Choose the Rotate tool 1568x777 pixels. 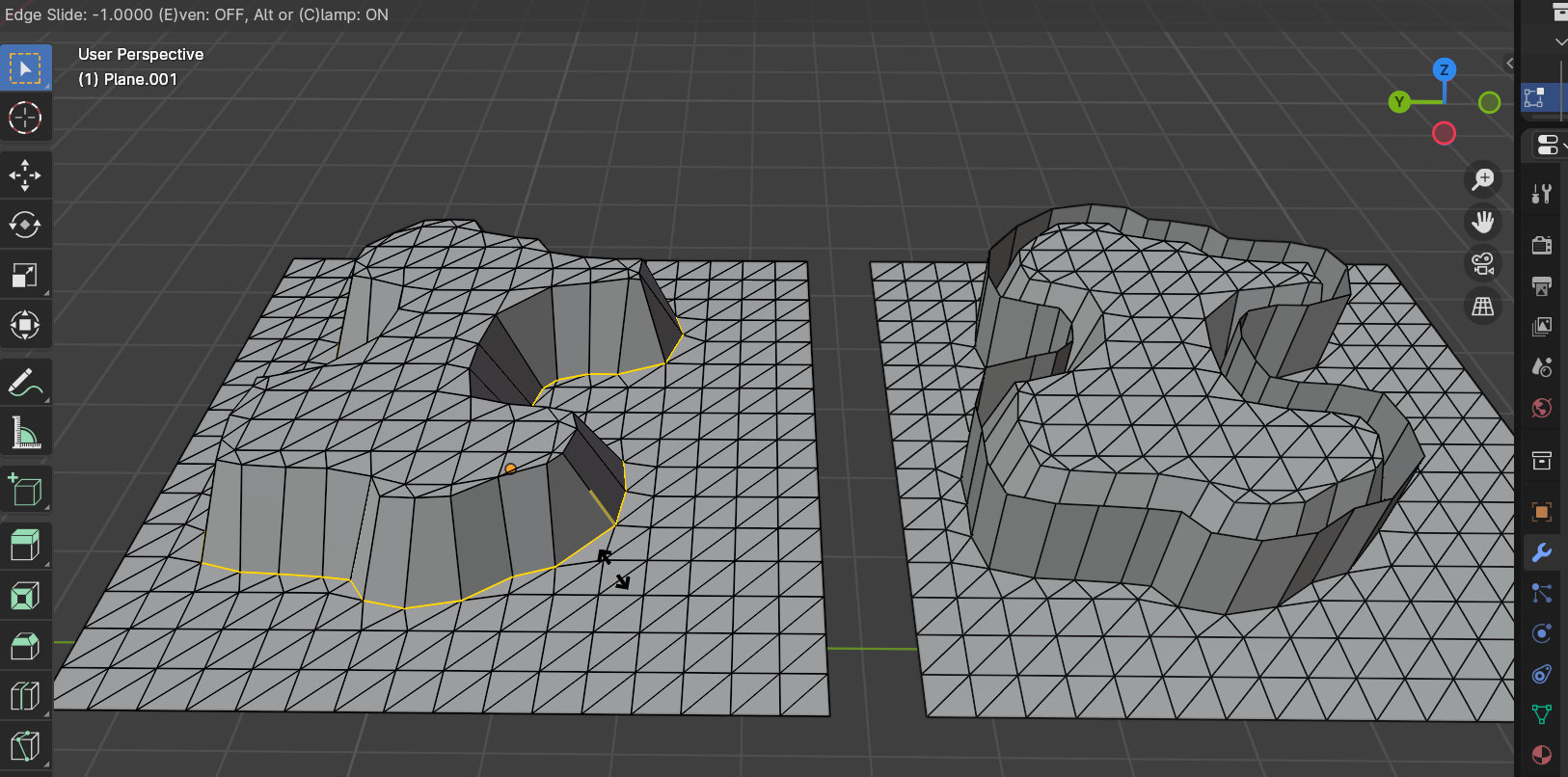click(x=25, y=226)
